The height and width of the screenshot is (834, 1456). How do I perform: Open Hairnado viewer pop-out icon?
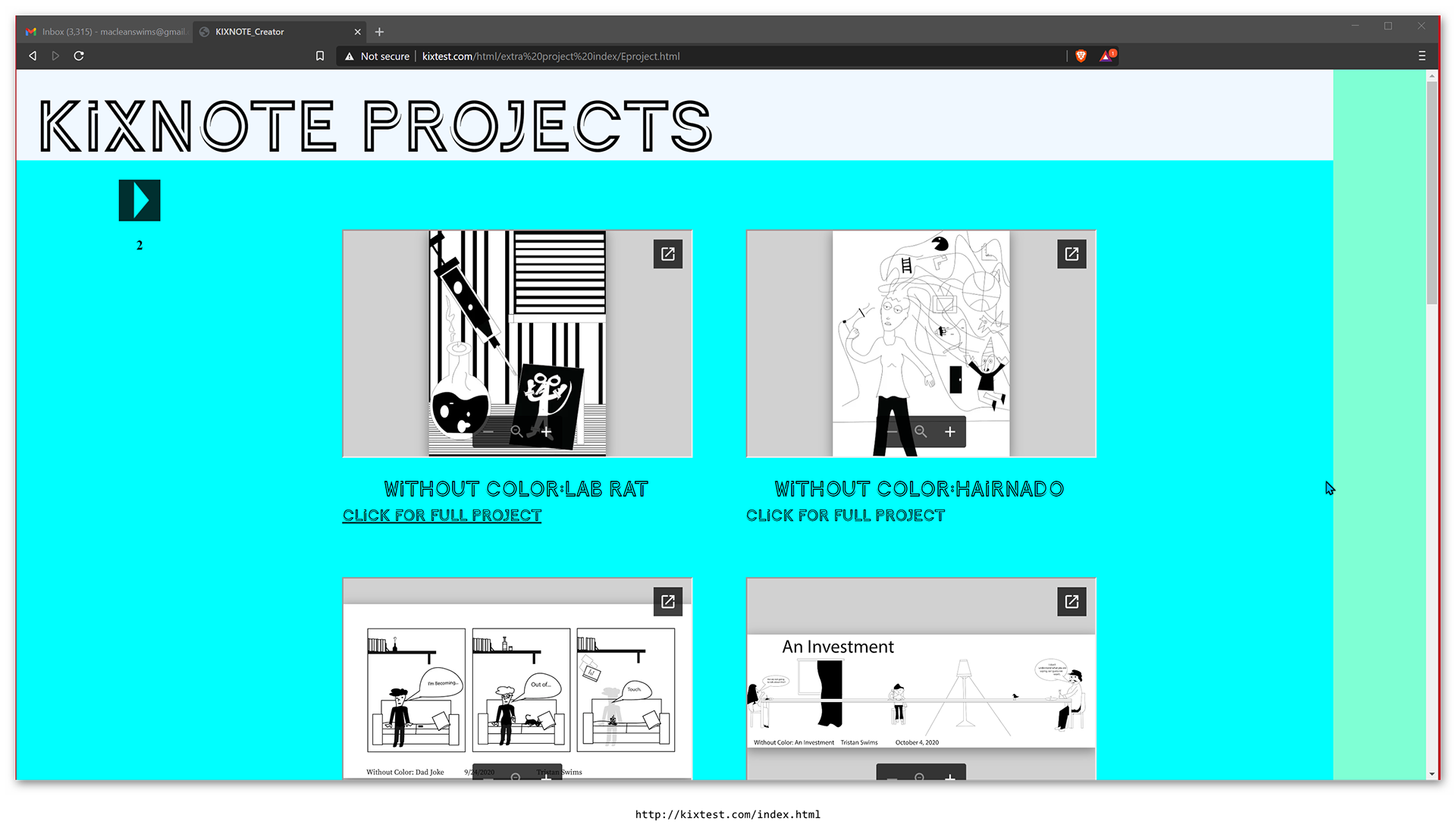1071,254
